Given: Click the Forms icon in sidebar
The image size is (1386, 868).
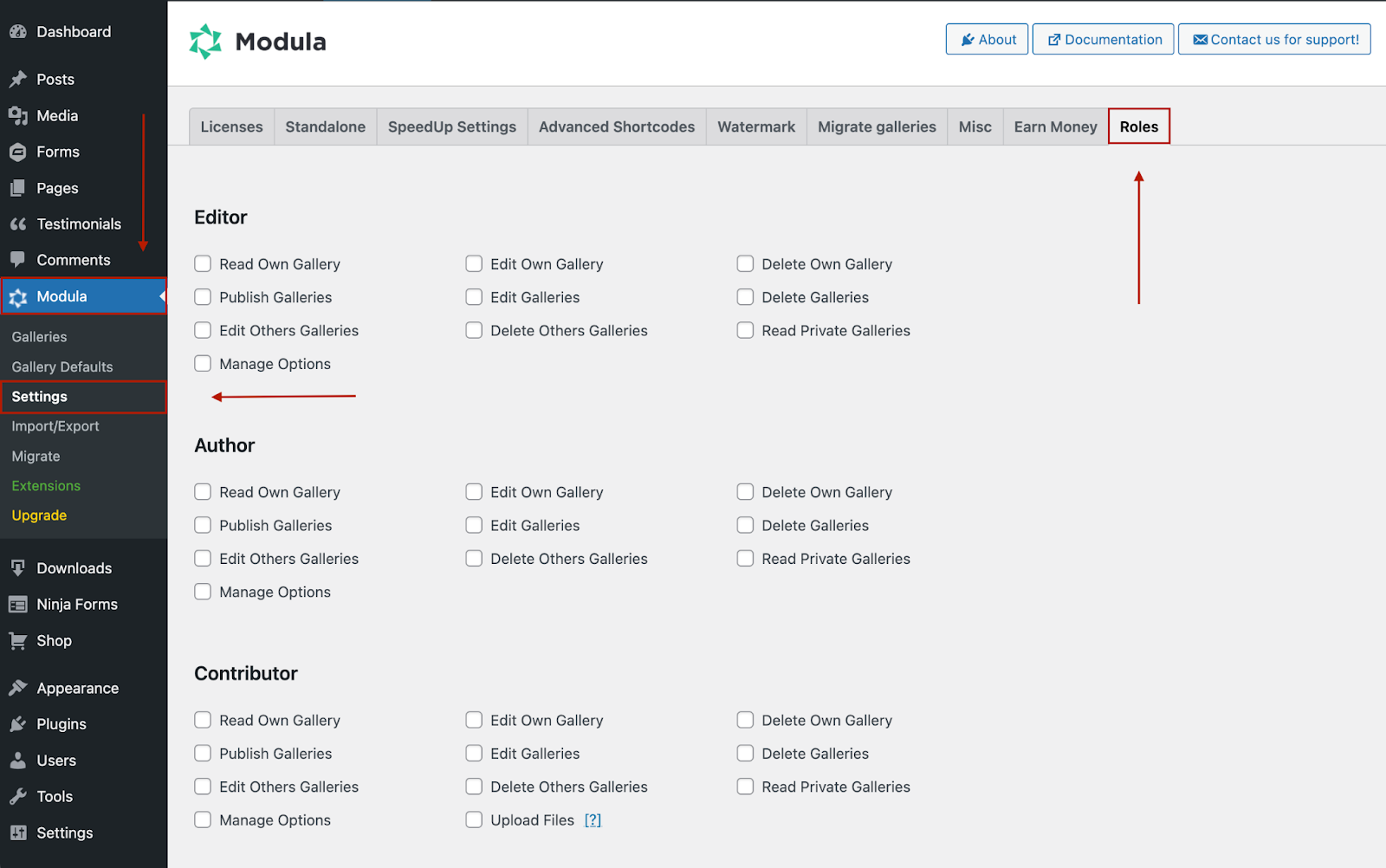Looking at the screenshot, I should pyautogui.click(x=18, y=152).
